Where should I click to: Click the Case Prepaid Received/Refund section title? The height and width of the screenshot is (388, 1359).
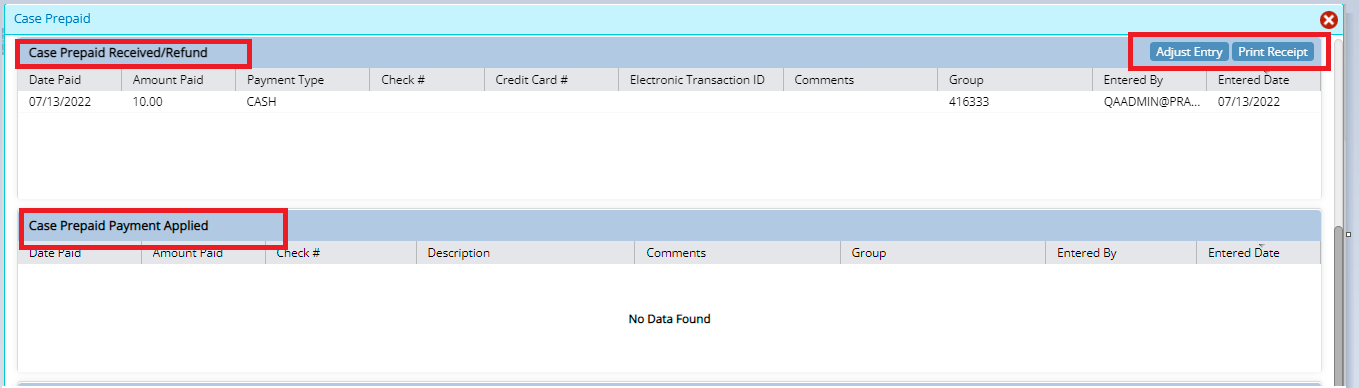(118, 52)
